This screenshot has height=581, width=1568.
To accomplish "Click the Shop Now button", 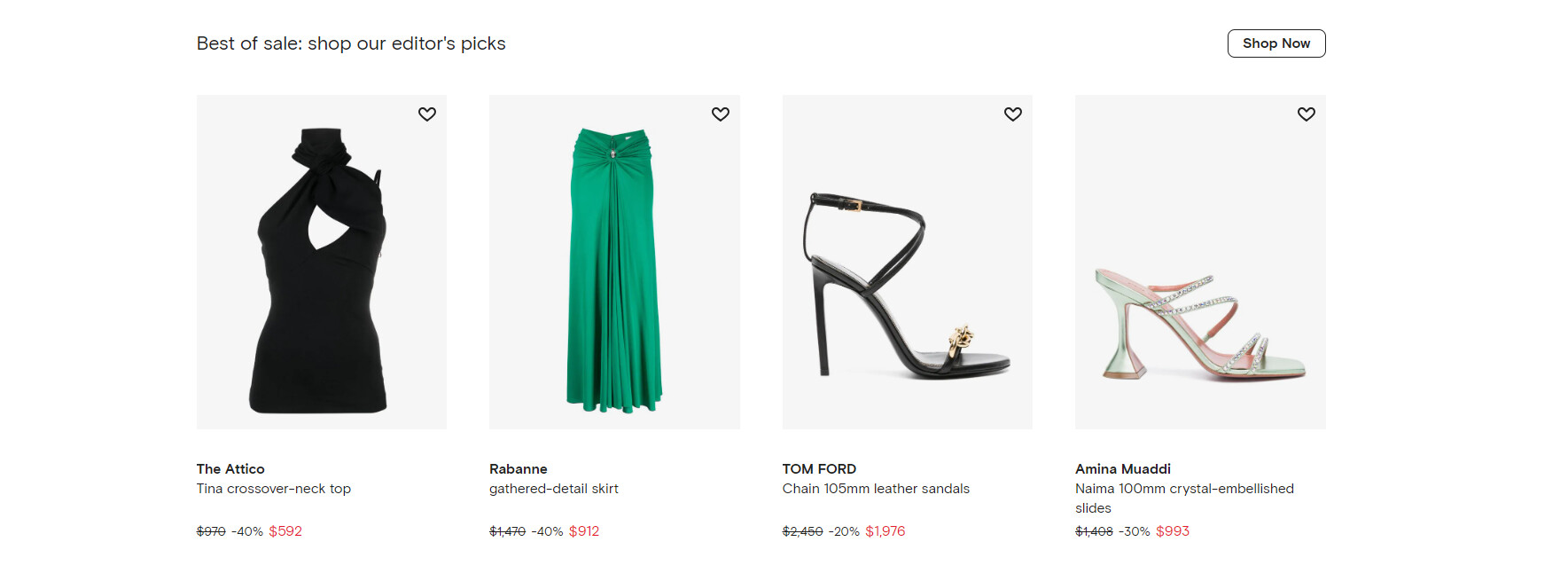I will [x=1275, y=43].
